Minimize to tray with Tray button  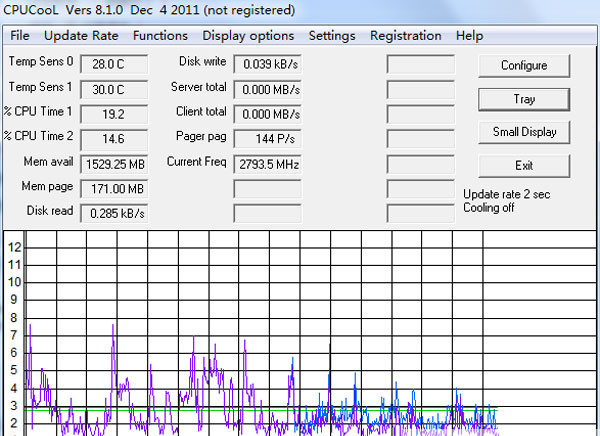click(524, 99)
